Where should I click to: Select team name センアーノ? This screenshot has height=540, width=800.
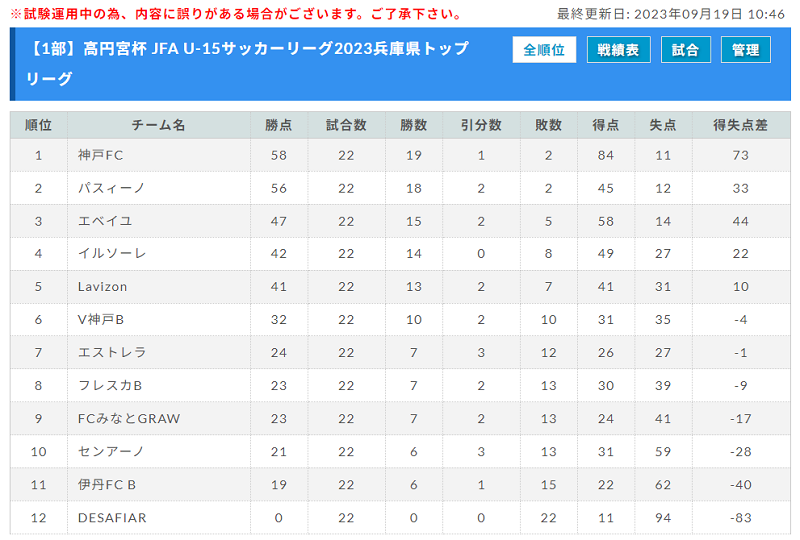point(111,451)
